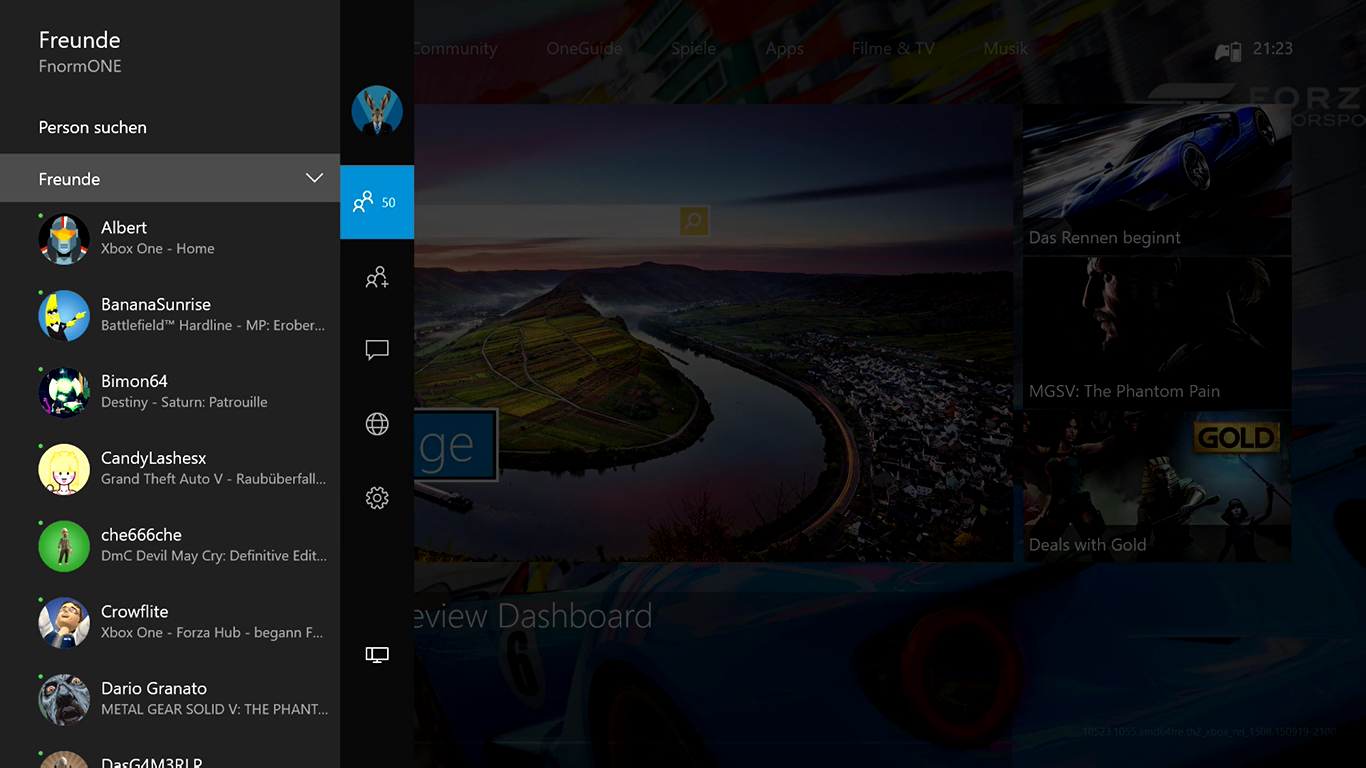
Task: Select the DasG4M3RLP friend entry
Action: click(x=170, y=755)
